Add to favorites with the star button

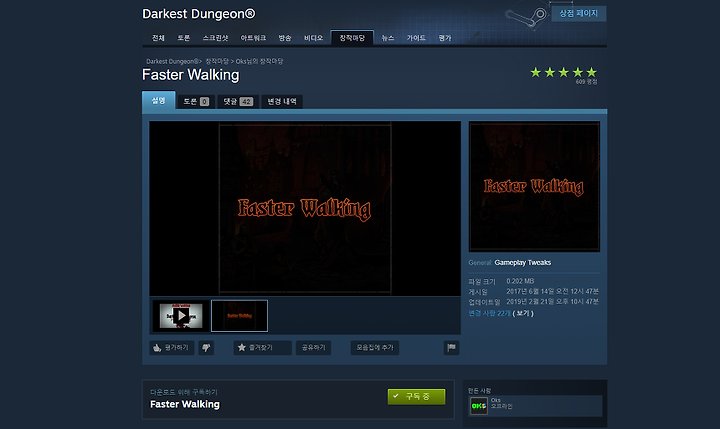(x=262, y=348)
